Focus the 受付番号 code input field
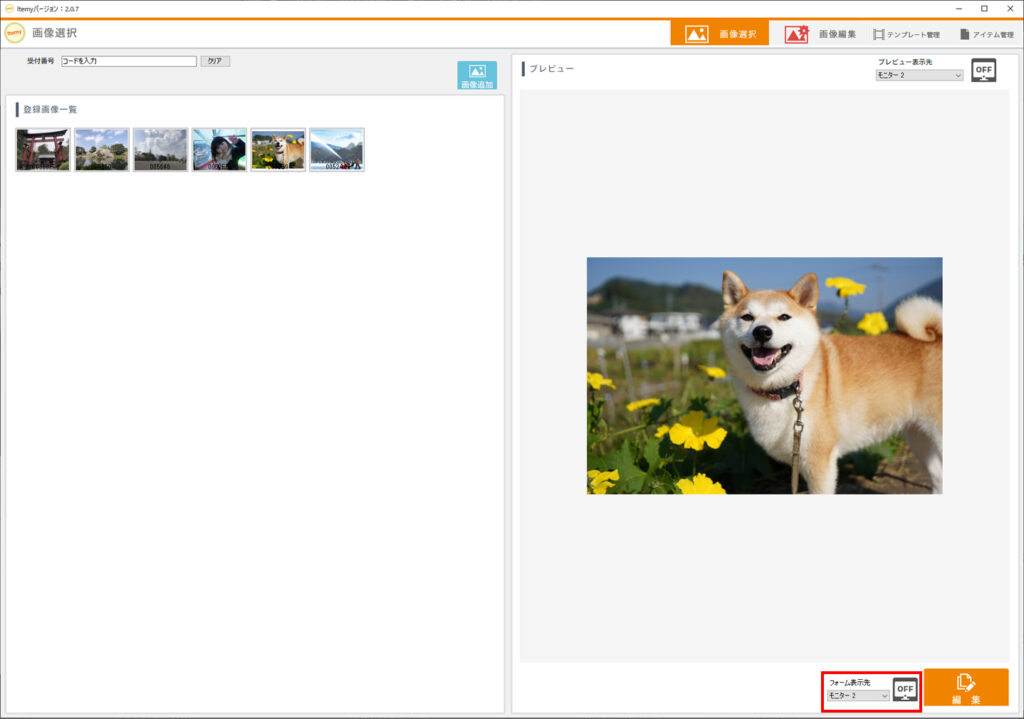The image size is (1024, 719). (x=128, y=61)
